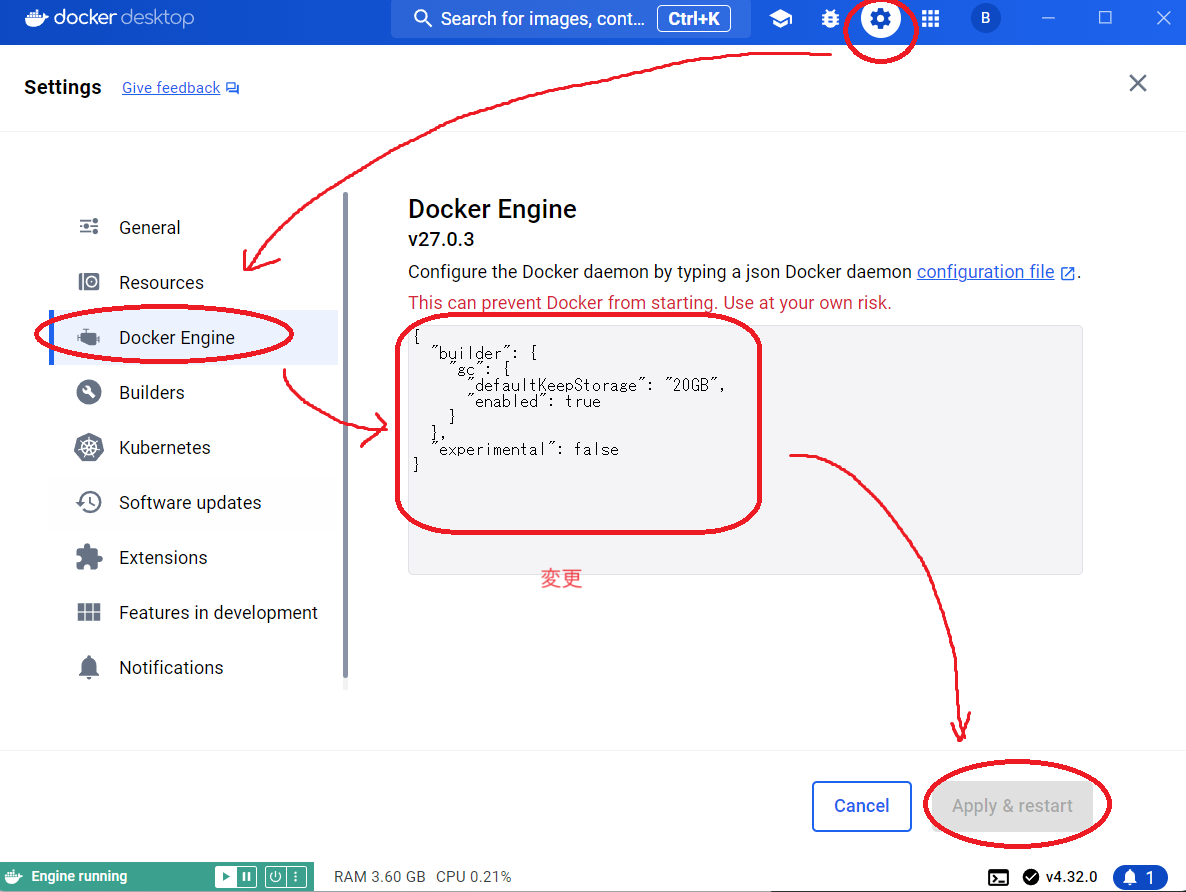This screenshot has height=892, width=1186.
Task: Click the account avatar labeled B
Action: (x=986, y=18)
